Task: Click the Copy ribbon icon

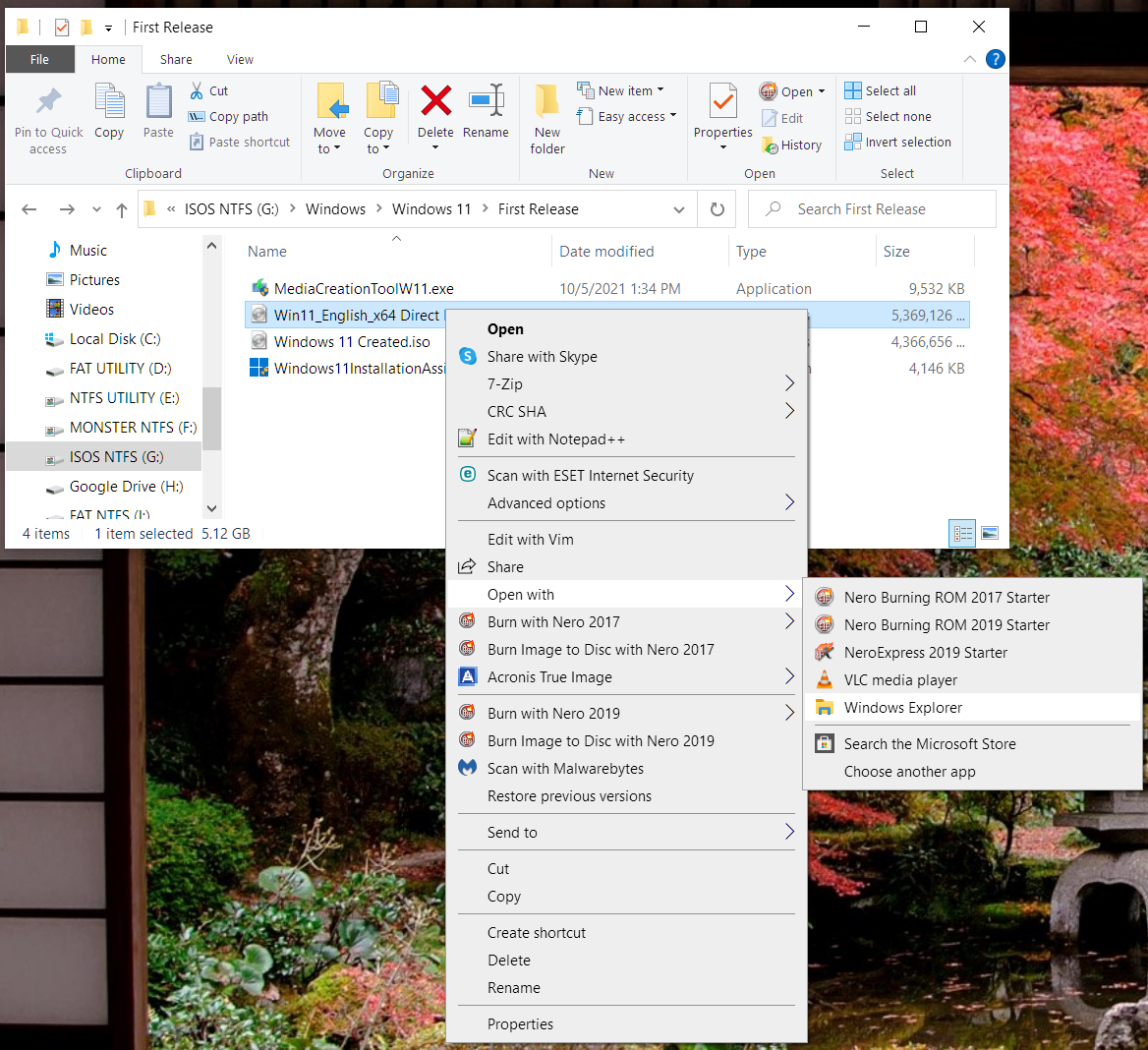Action: (109, 101)
